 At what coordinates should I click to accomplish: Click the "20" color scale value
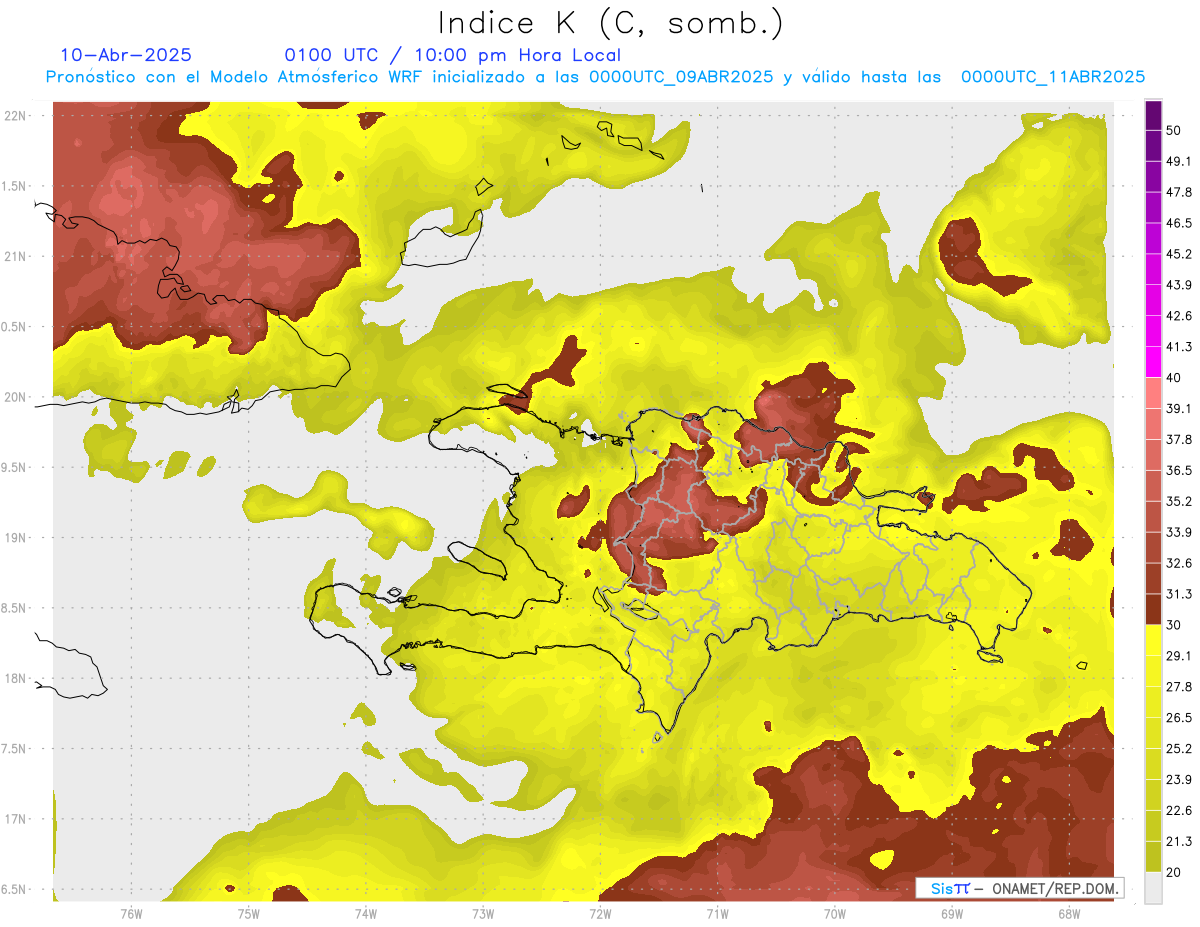tap(1174, 872)
